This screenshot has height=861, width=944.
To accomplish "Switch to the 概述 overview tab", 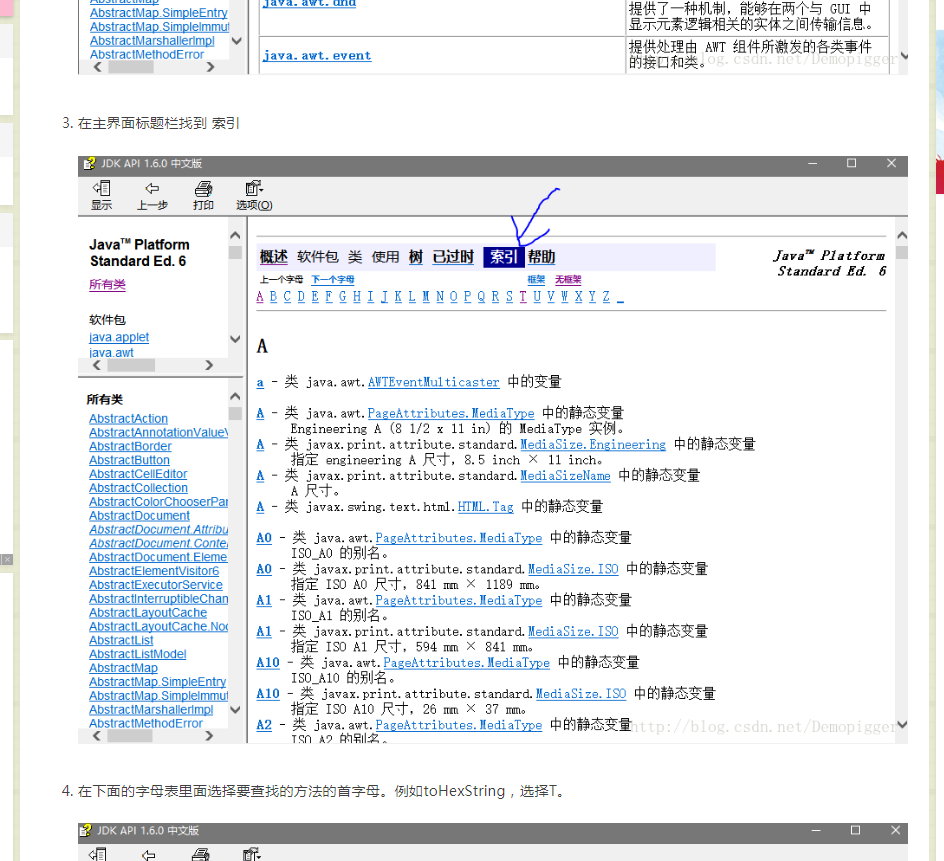I will pos(273,257).
